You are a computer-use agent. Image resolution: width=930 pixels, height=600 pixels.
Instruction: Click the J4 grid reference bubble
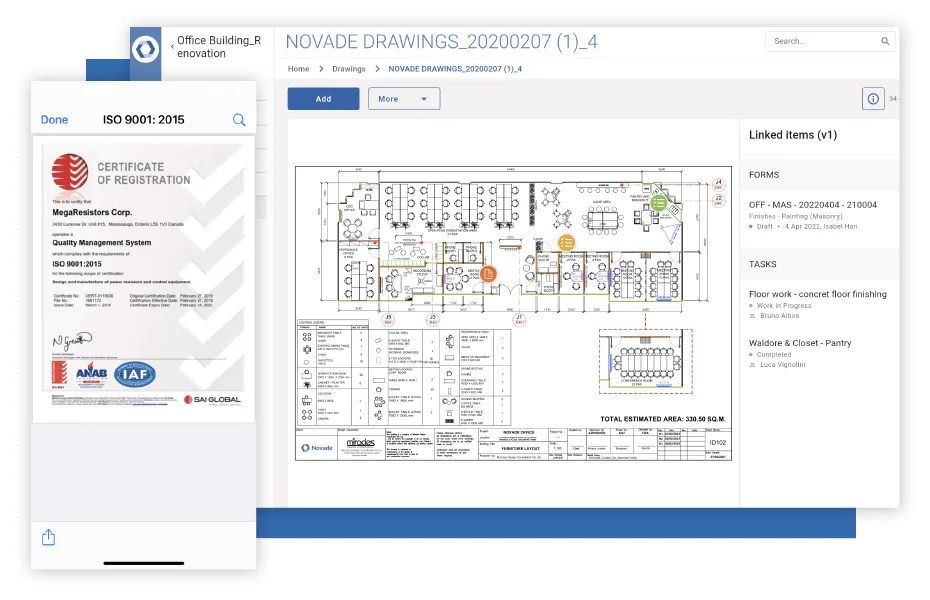point(718,184)
